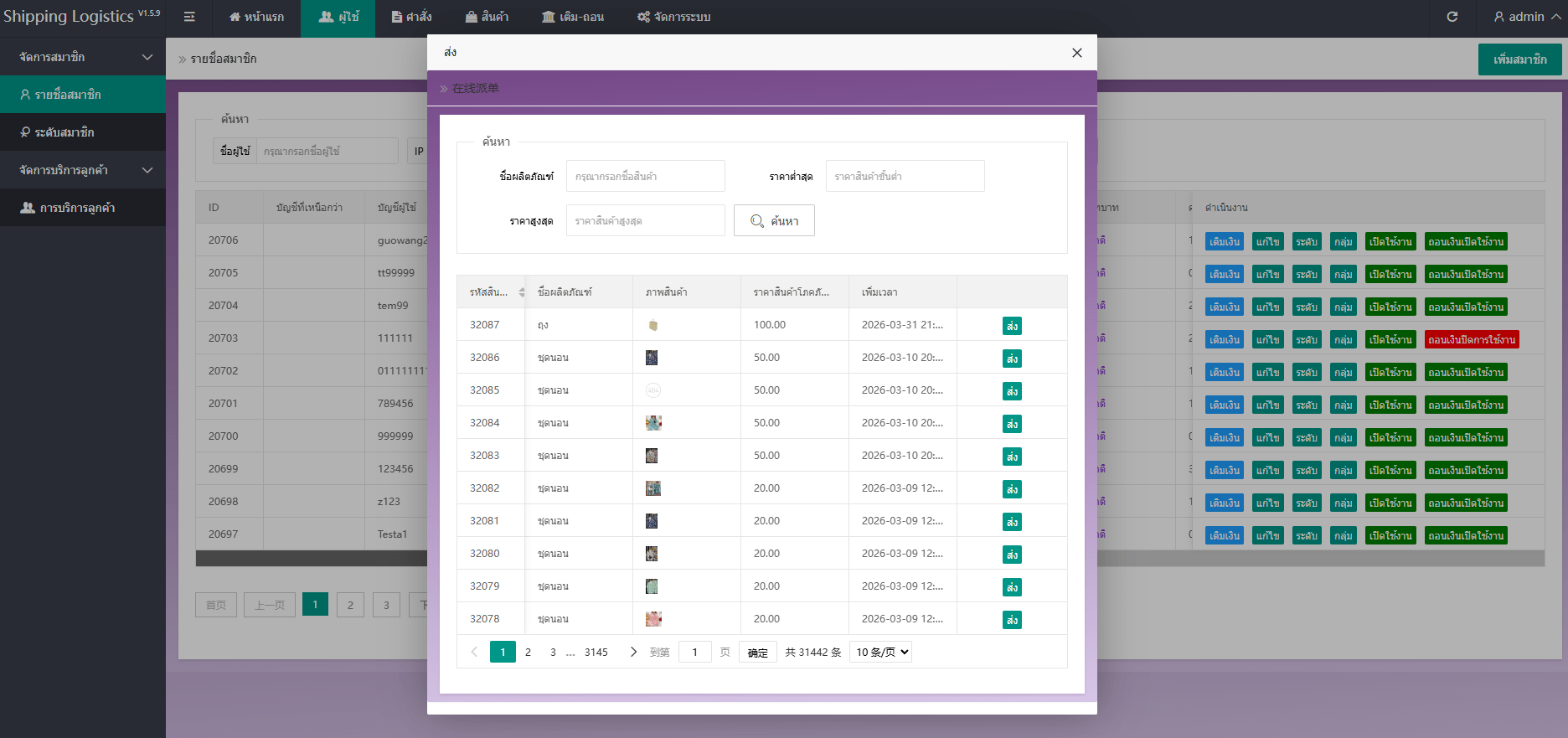Click product thumbnail for item 32086
Image resolution: width=1568 pixels, height=738 pixels.
coord(652,358)
